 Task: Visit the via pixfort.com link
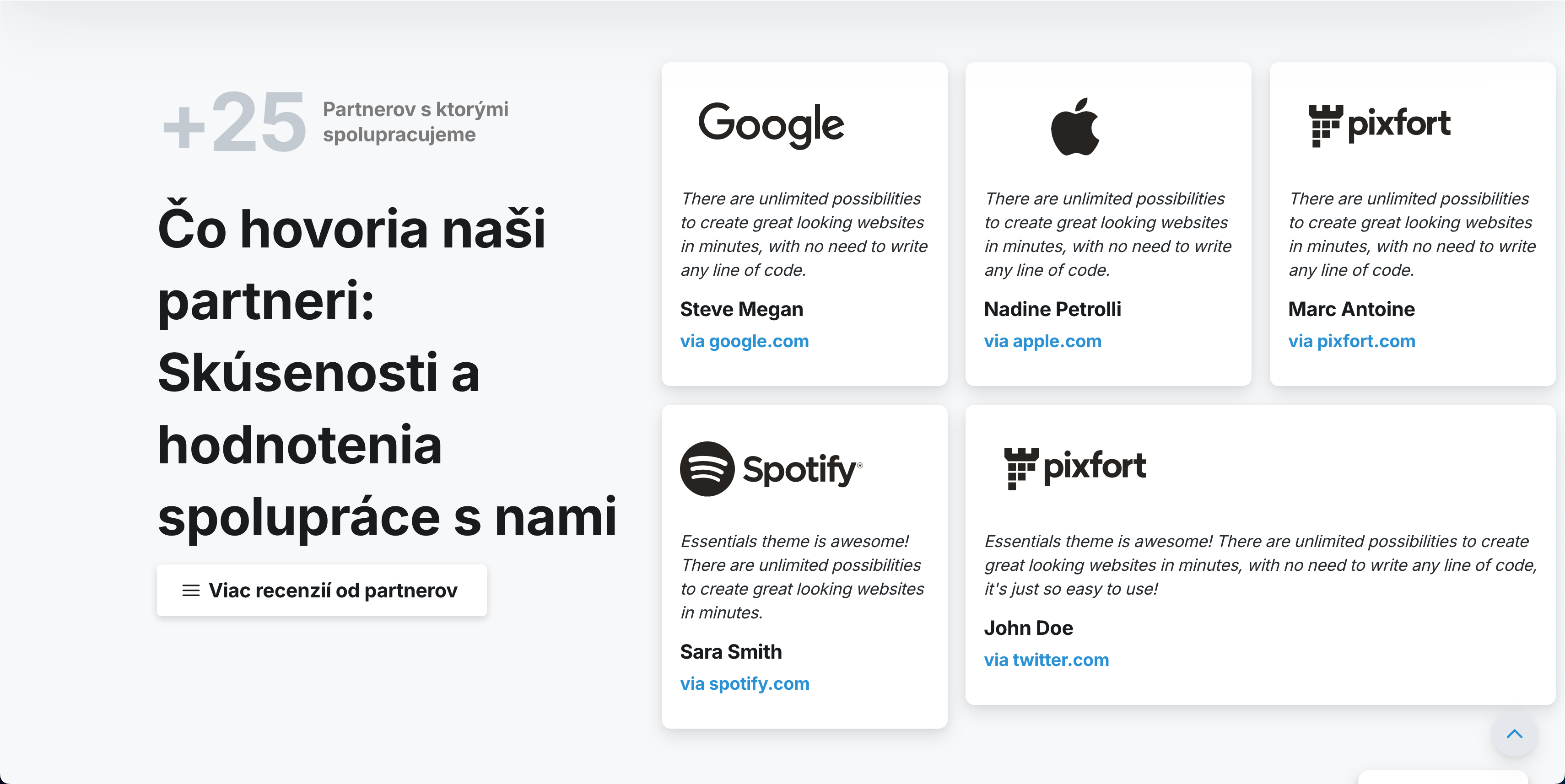1352,341
